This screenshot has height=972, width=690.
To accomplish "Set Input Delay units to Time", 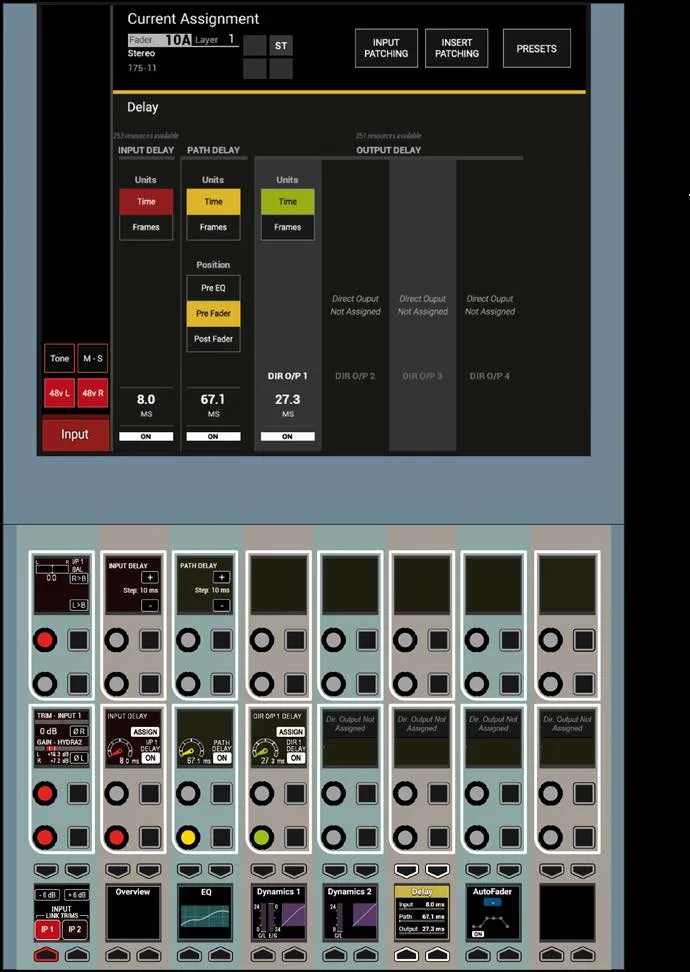I will click(146, 201).
